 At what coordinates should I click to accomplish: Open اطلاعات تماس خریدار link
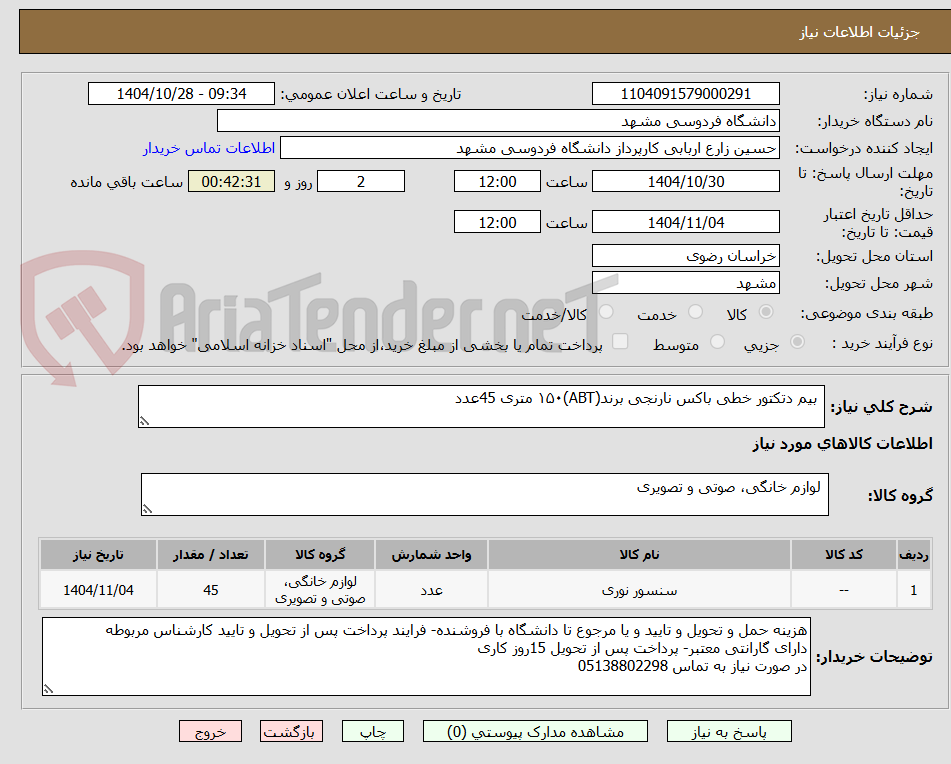[x=209, y=149]
